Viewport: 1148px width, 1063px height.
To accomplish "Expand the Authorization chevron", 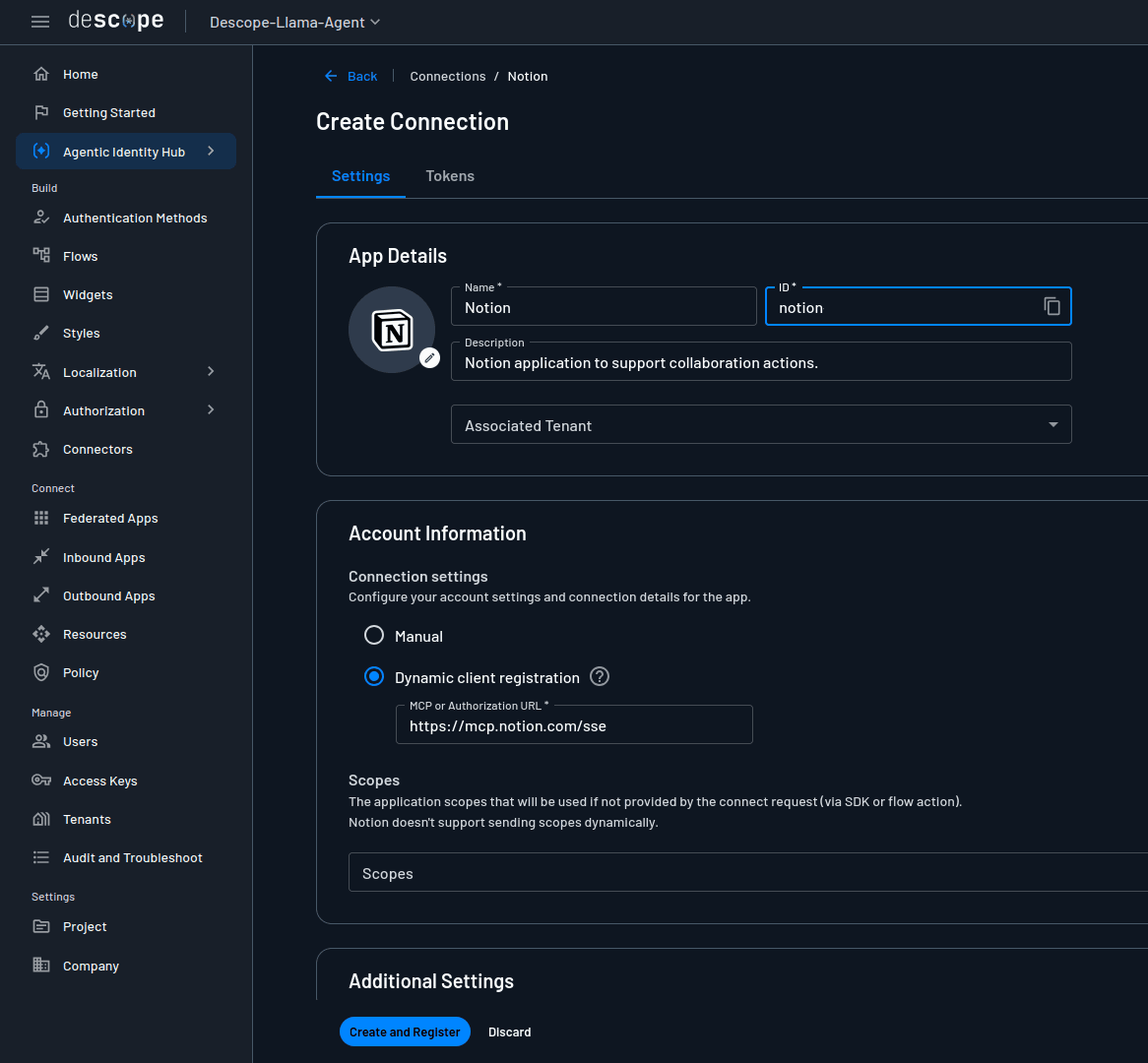I will tap(211, 410).
